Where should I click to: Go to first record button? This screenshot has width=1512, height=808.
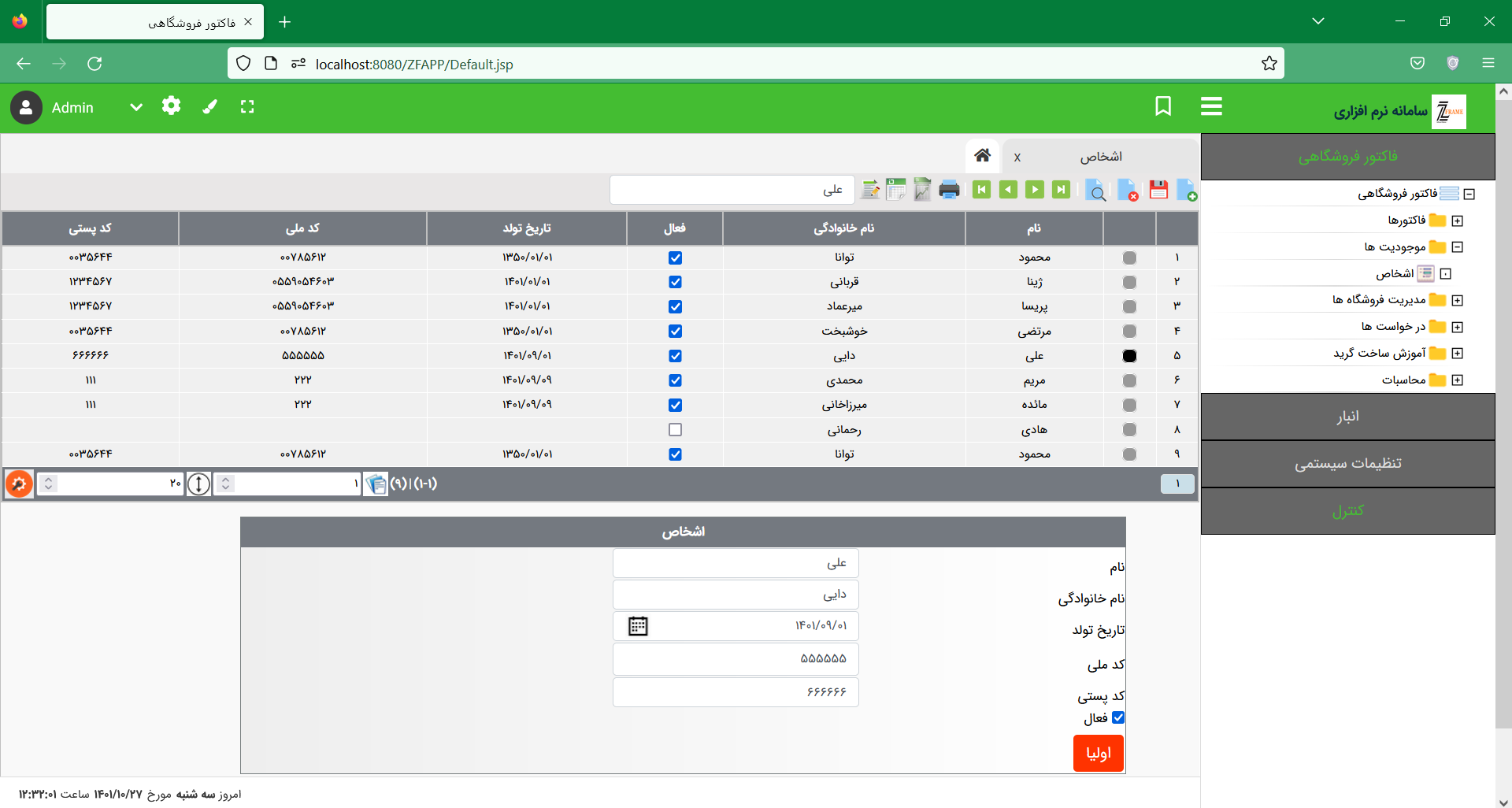point(981,190)
